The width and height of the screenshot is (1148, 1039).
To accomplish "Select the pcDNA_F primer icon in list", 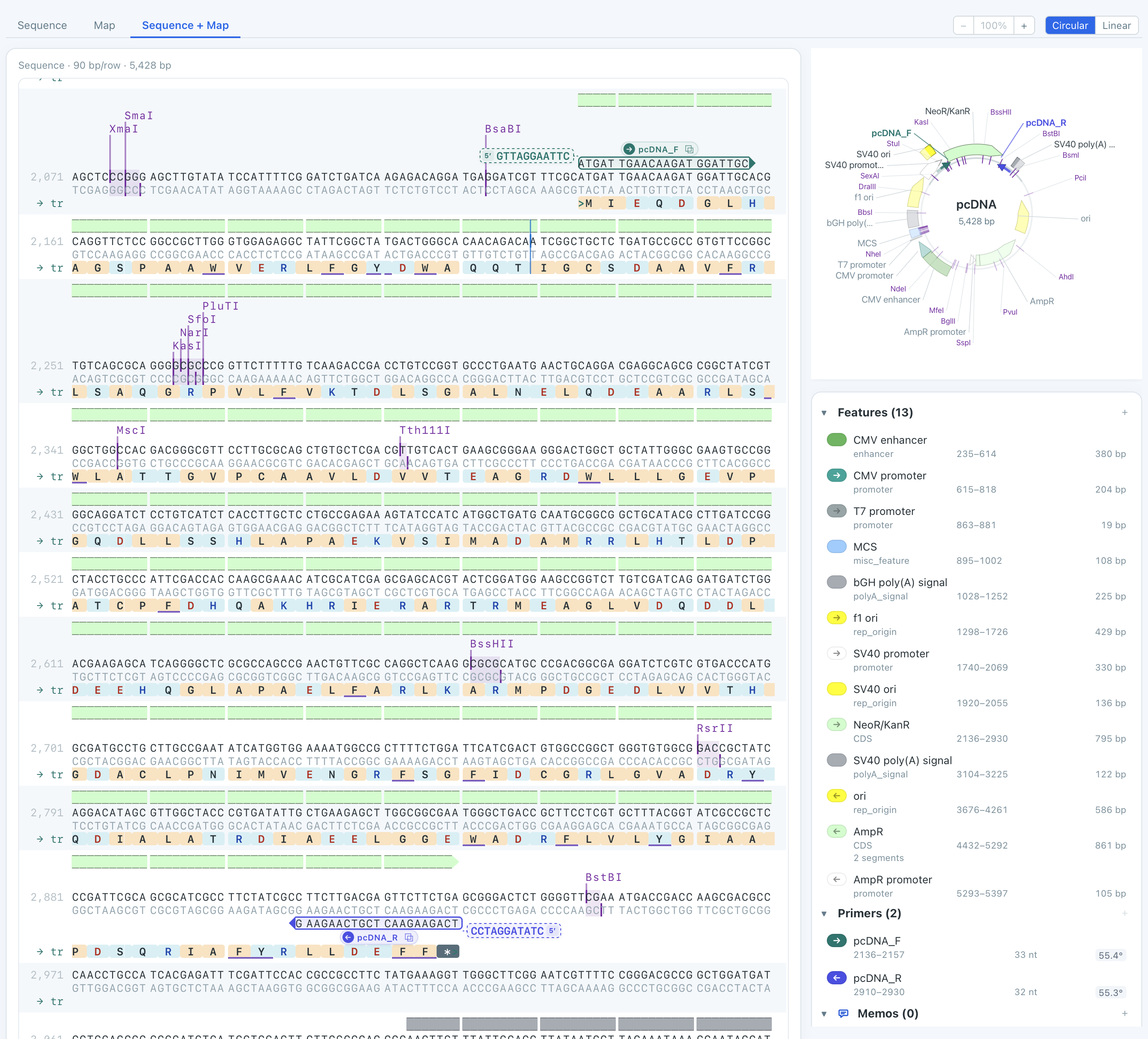I will [x=836, y=940].
